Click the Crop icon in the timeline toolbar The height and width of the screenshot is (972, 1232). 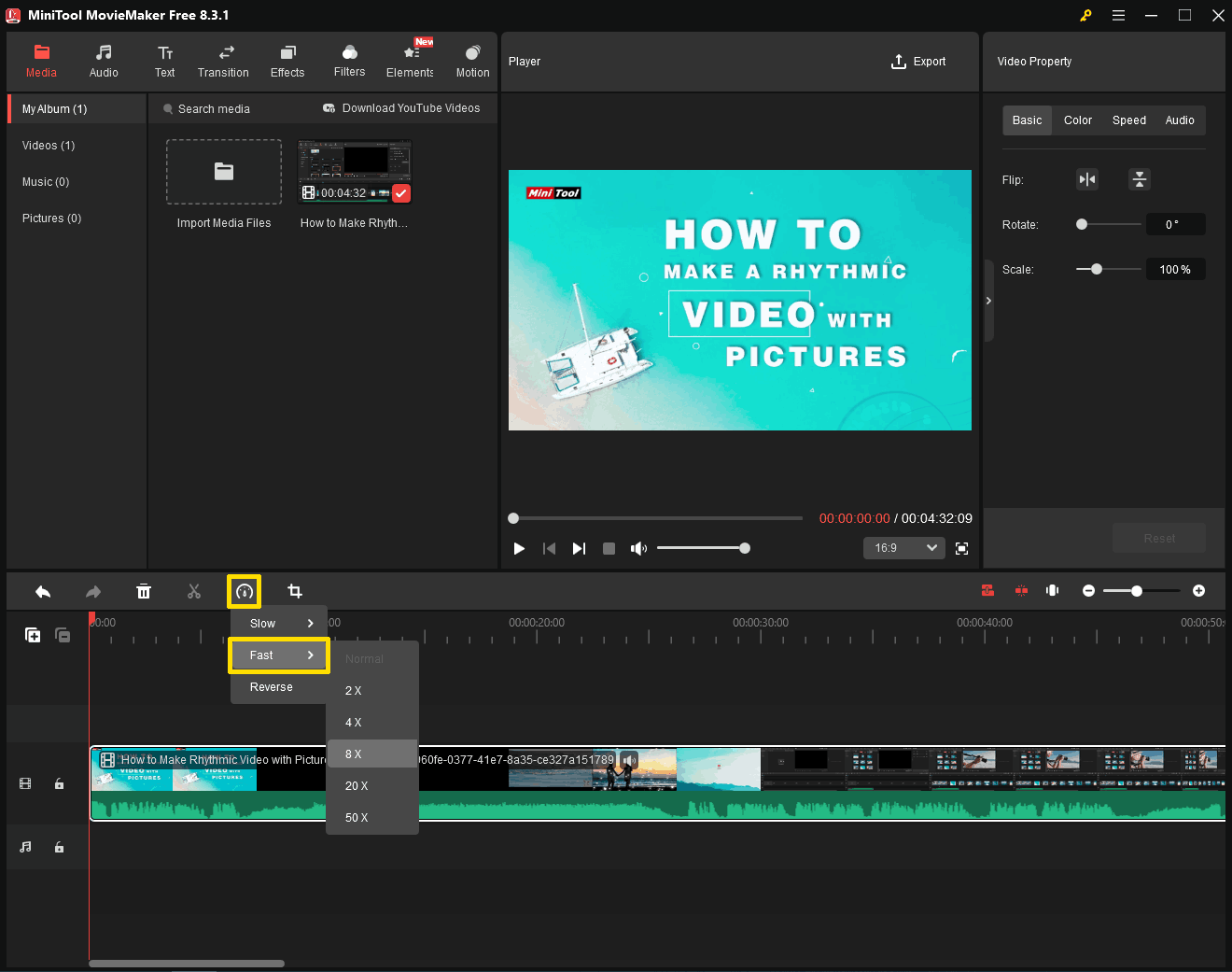coord(295,590)
